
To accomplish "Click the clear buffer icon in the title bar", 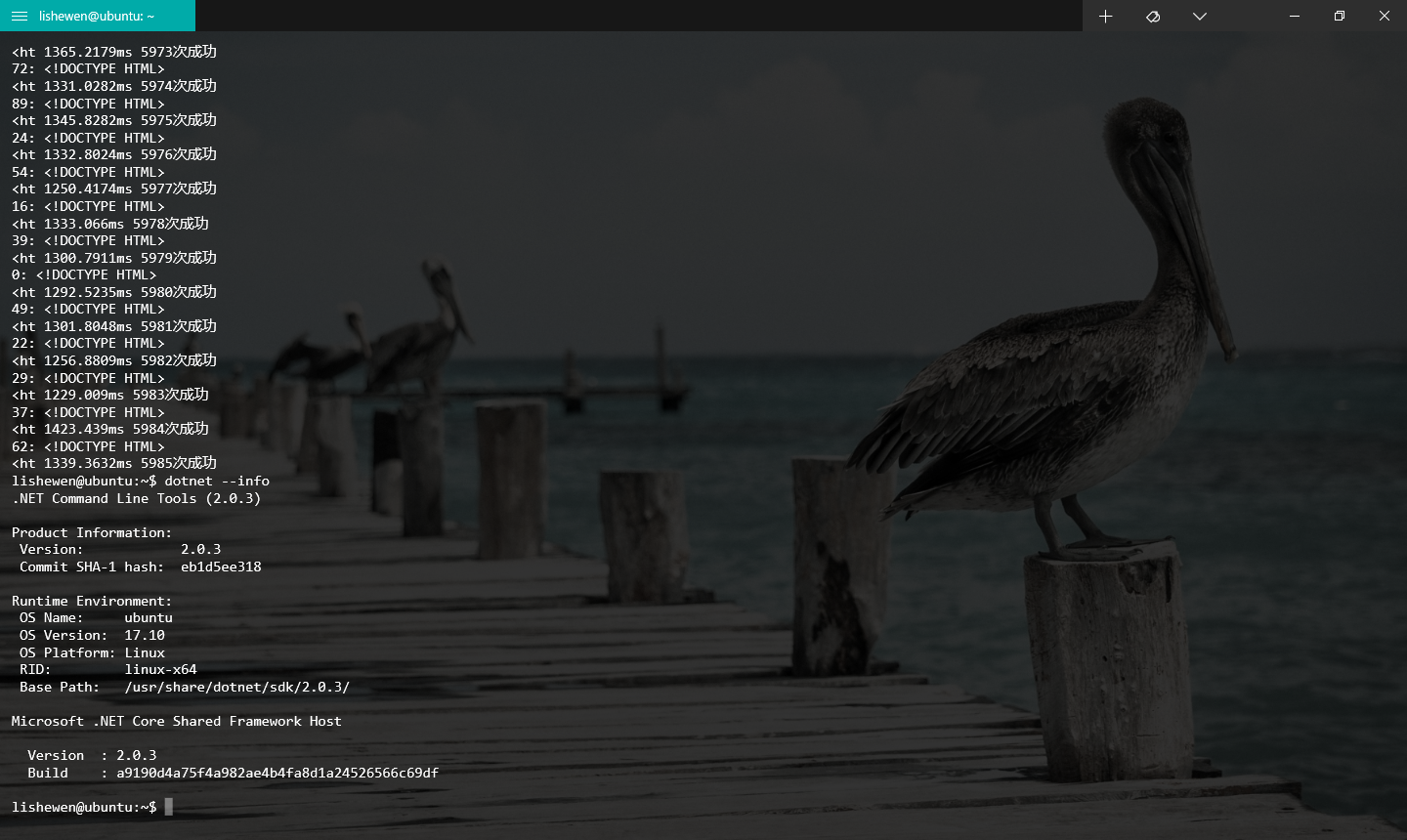I will tap(1153, 16).
